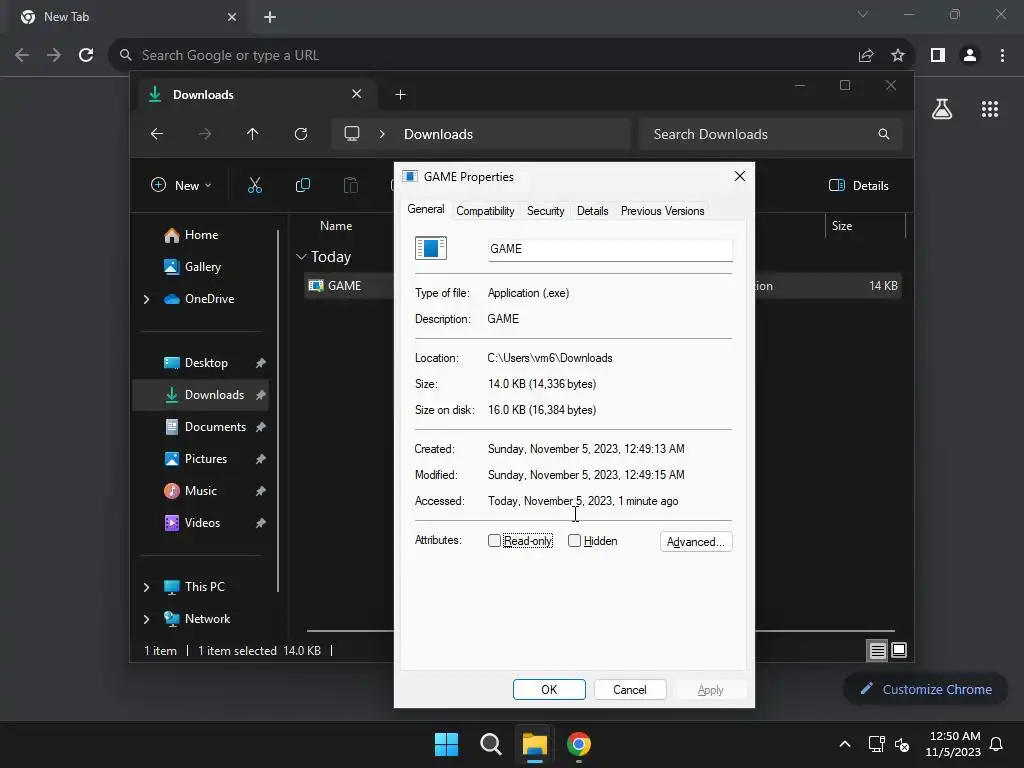Open Chrome tab search chevron
Screen dimensions: 1024x768
click(x=863, y=14)
